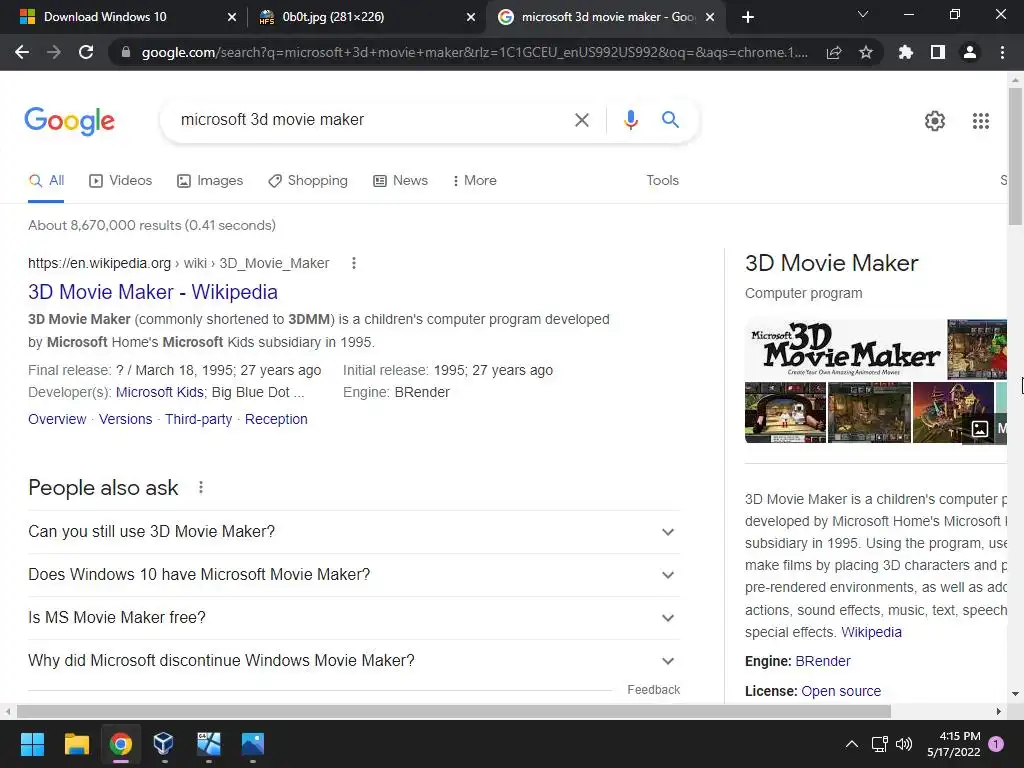Click the browser back arrow

click(22, 52)
